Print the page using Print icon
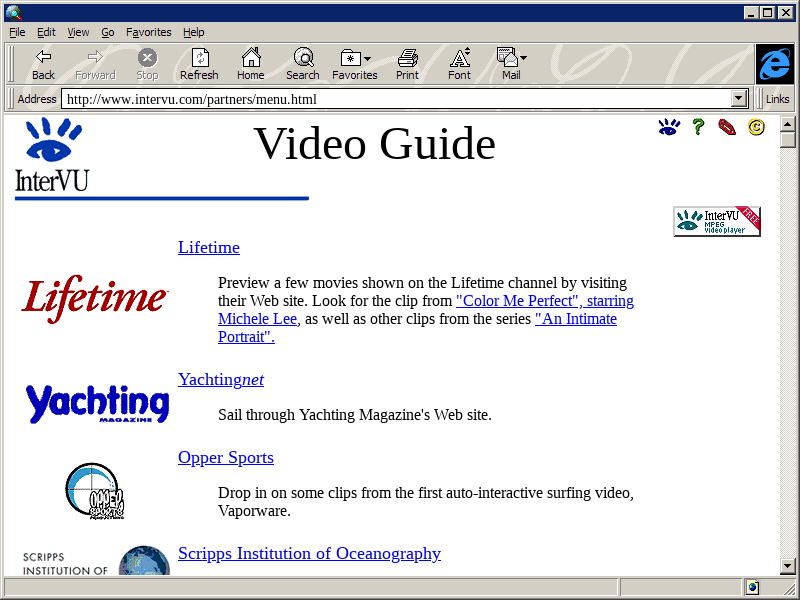 click(407, 64)
